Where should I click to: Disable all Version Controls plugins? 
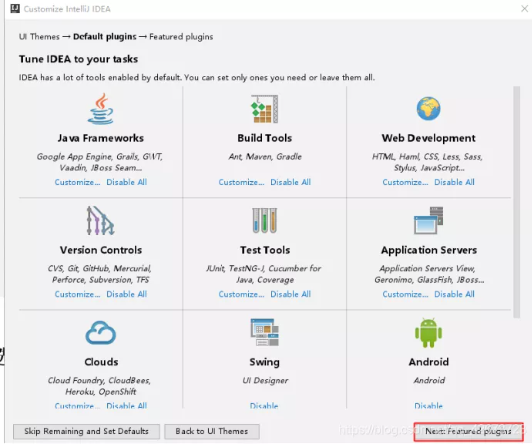127,294
